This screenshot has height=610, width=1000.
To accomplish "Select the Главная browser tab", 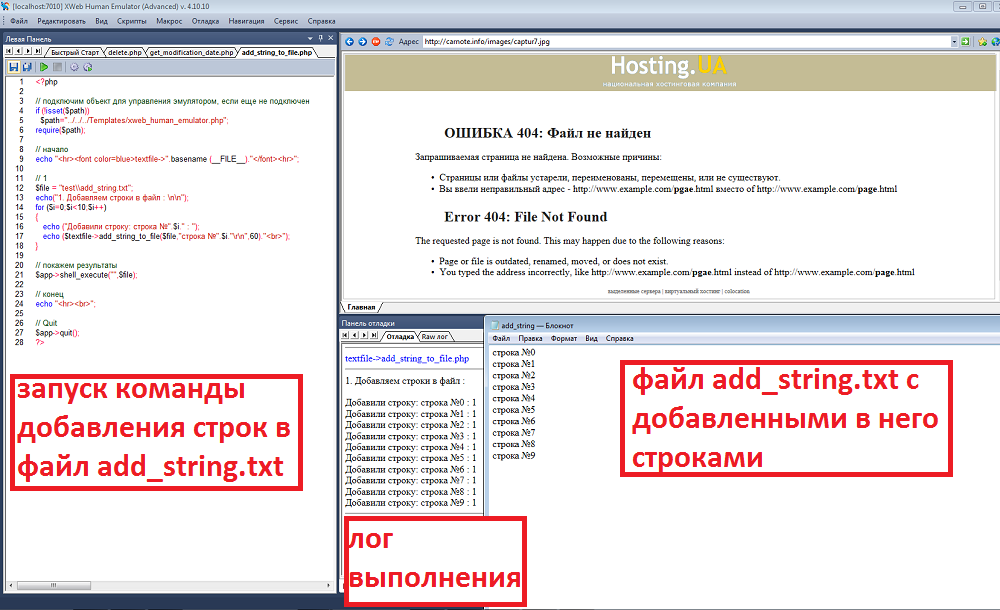I will (x=361, y=307).
